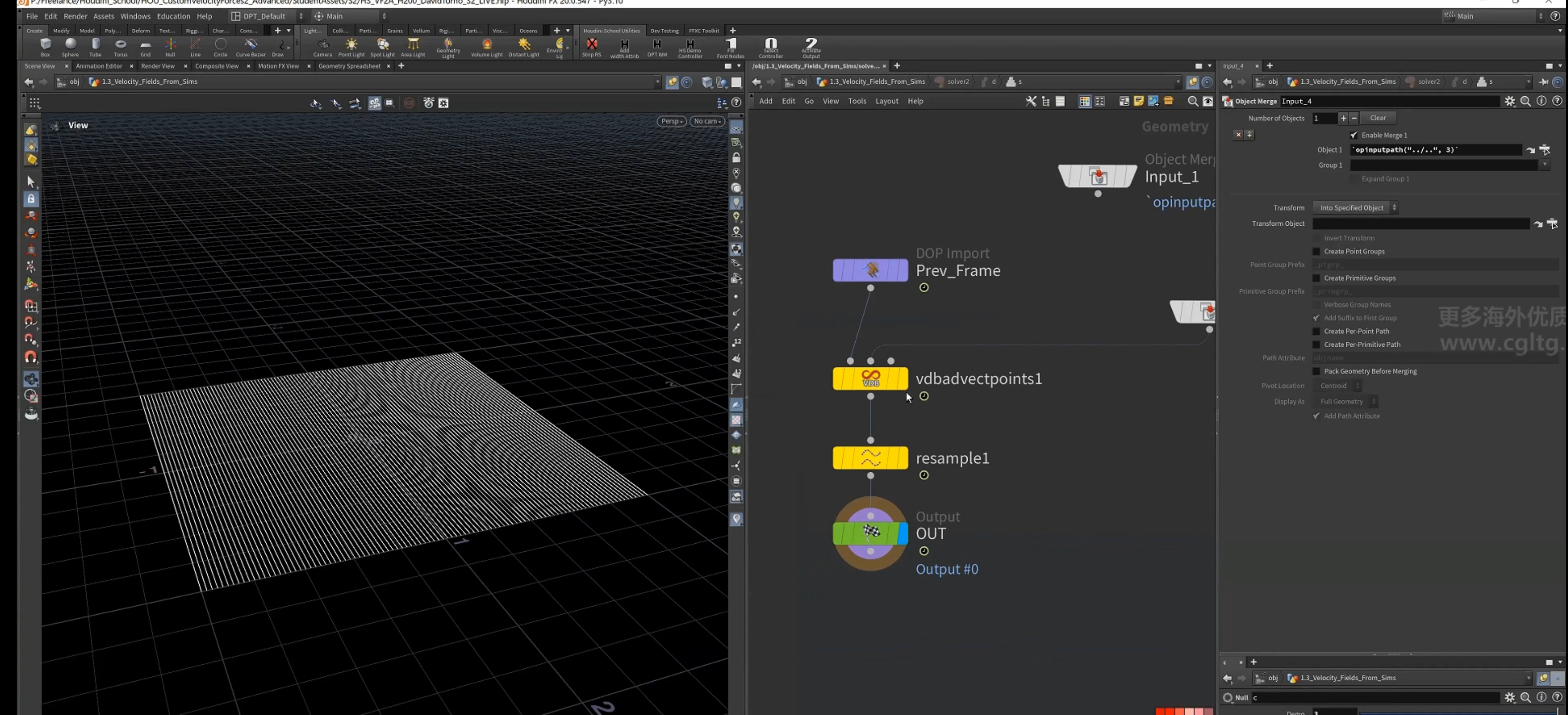Screen dimensions: 1568x715
Task: Click the vdbadvectpoints1 node icon
Action: (x=871, y=379)
